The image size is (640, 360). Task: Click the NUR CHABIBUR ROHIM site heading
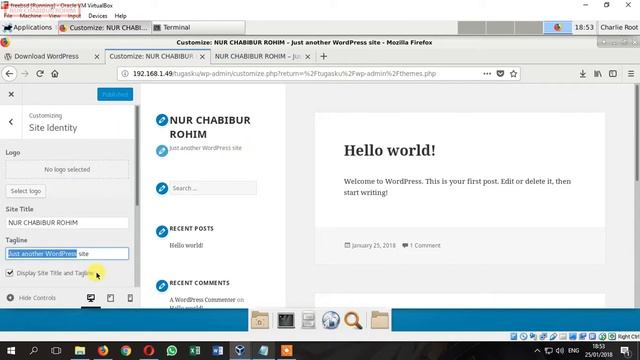210,127
